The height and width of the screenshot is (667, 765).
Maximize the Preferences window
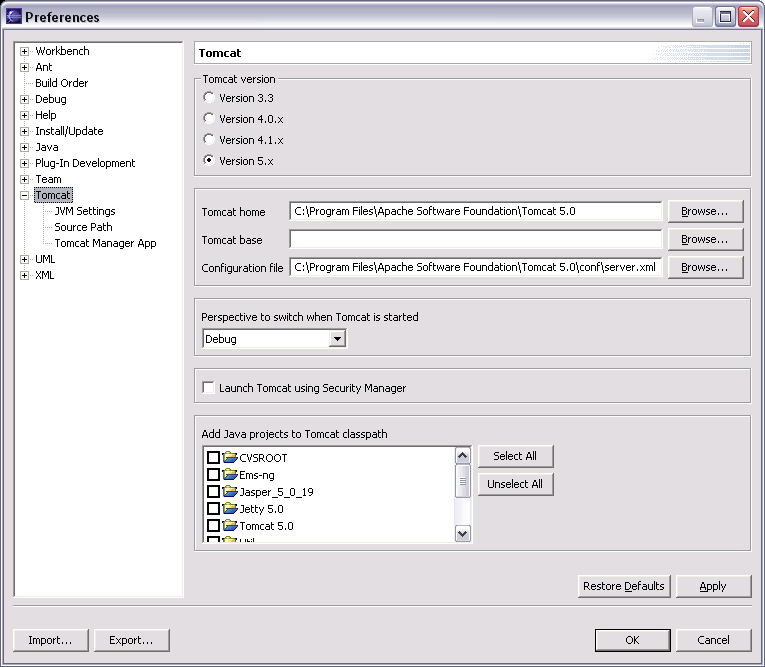click(725, 17)
